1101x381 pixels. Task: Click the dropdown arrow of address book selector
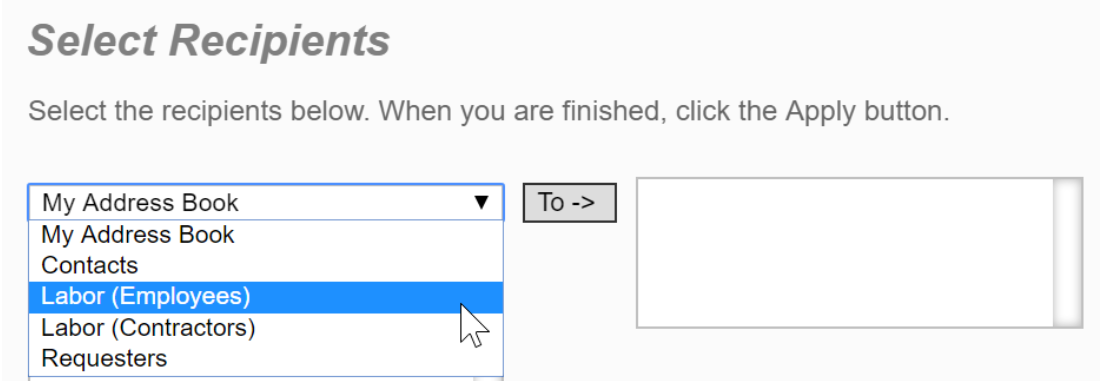(481, 203)
